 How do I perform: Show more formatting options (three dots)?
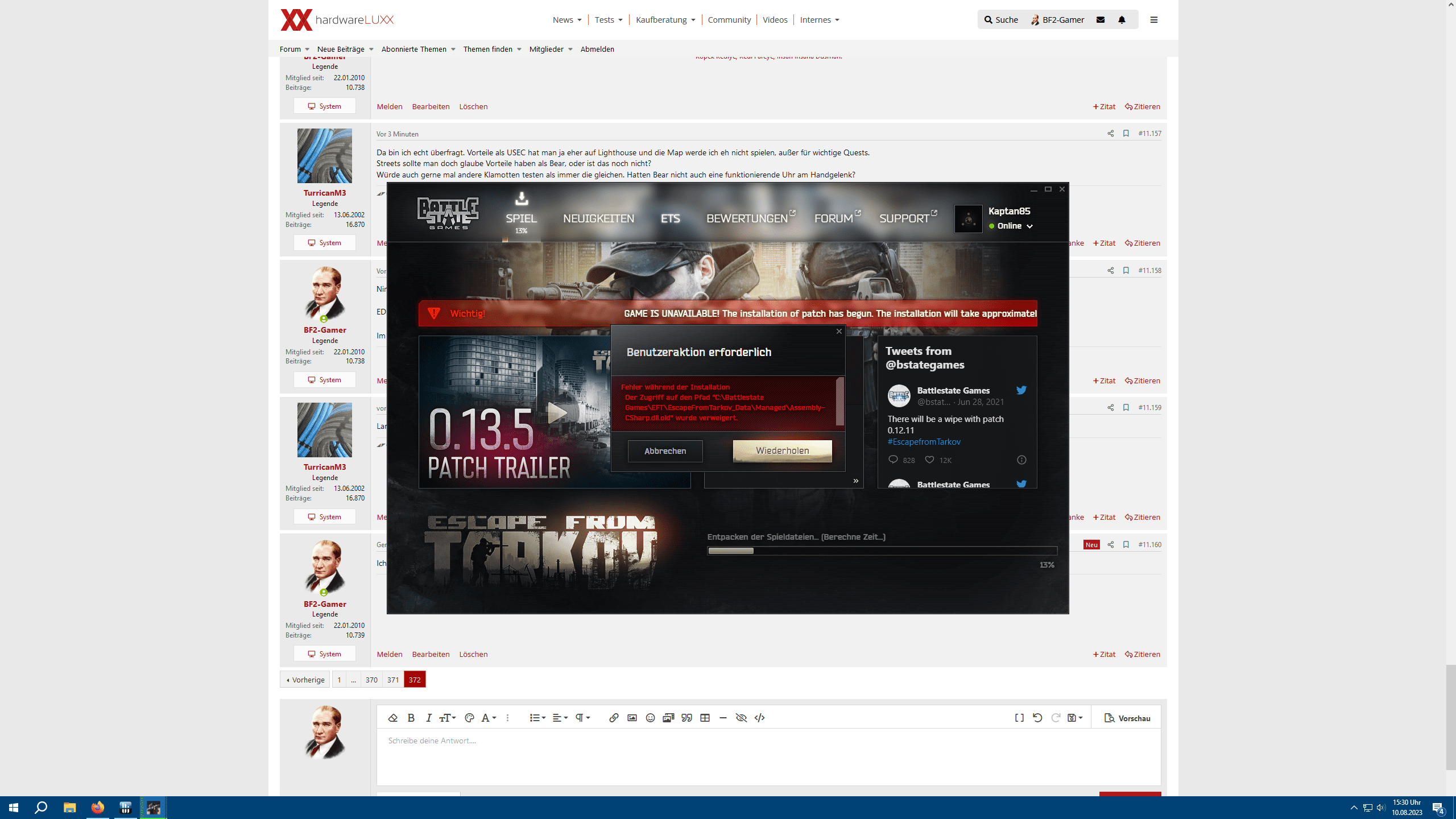507,718
